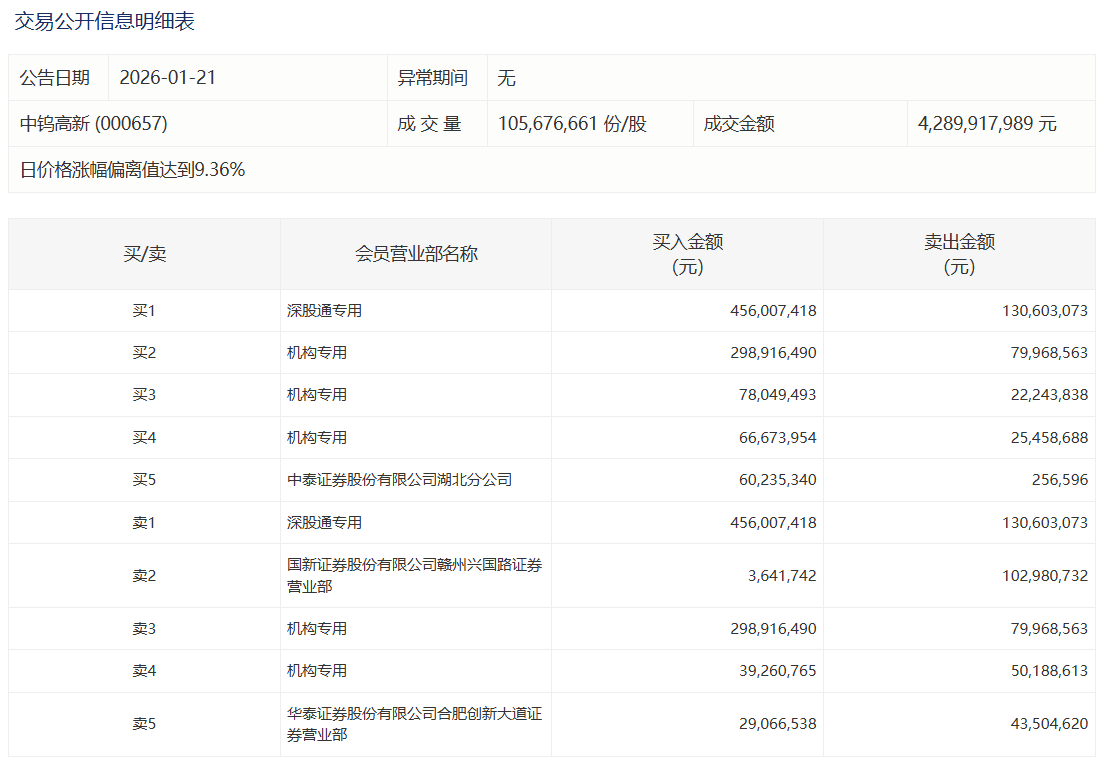Open 中泰证券股份有限公司湖北分公司 entry
This screenshot has width=1106, height=765.
[x=399, y=480]
